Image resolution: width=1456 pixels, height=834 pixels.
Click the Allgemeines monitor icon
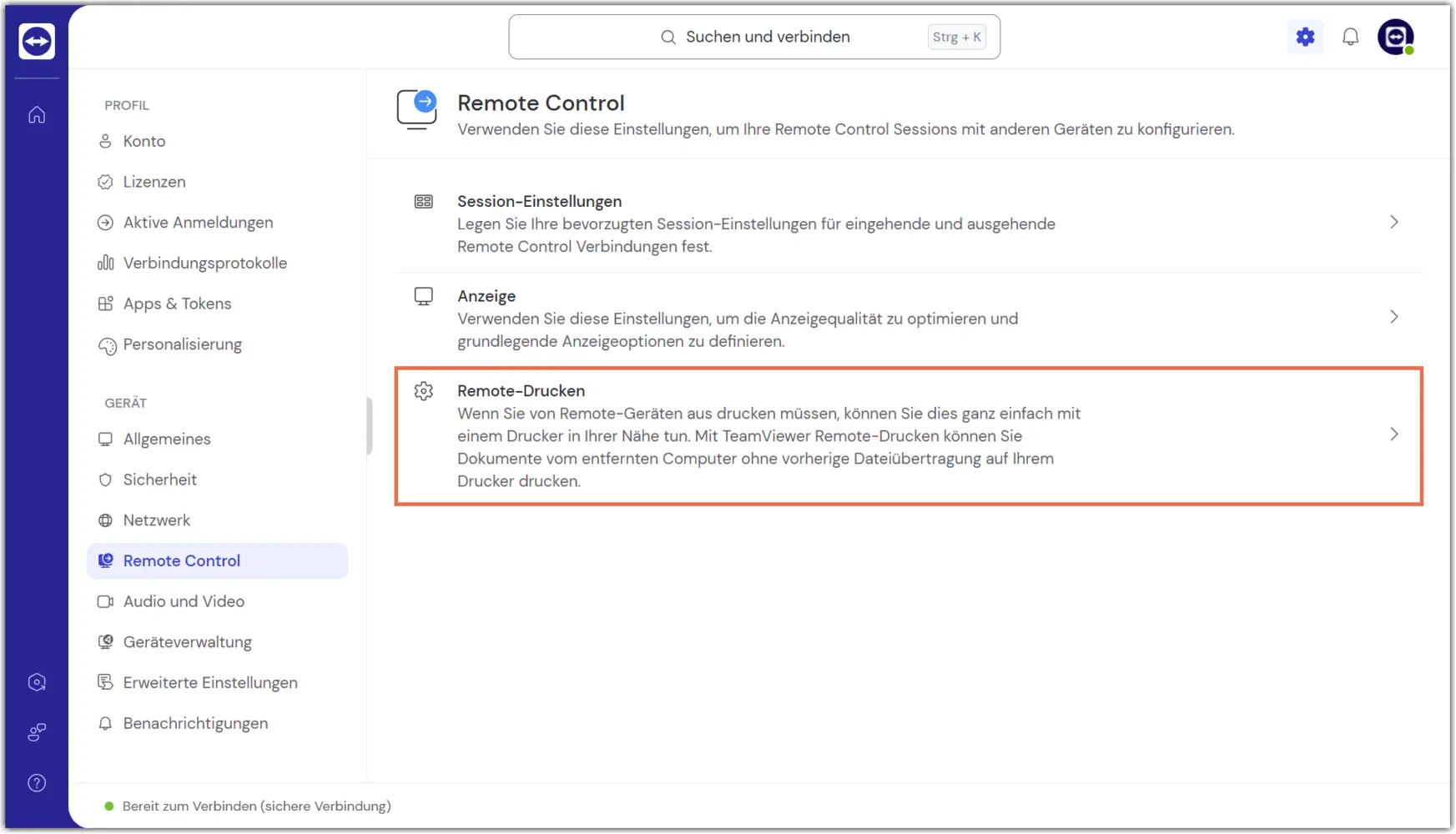[105, 440]
